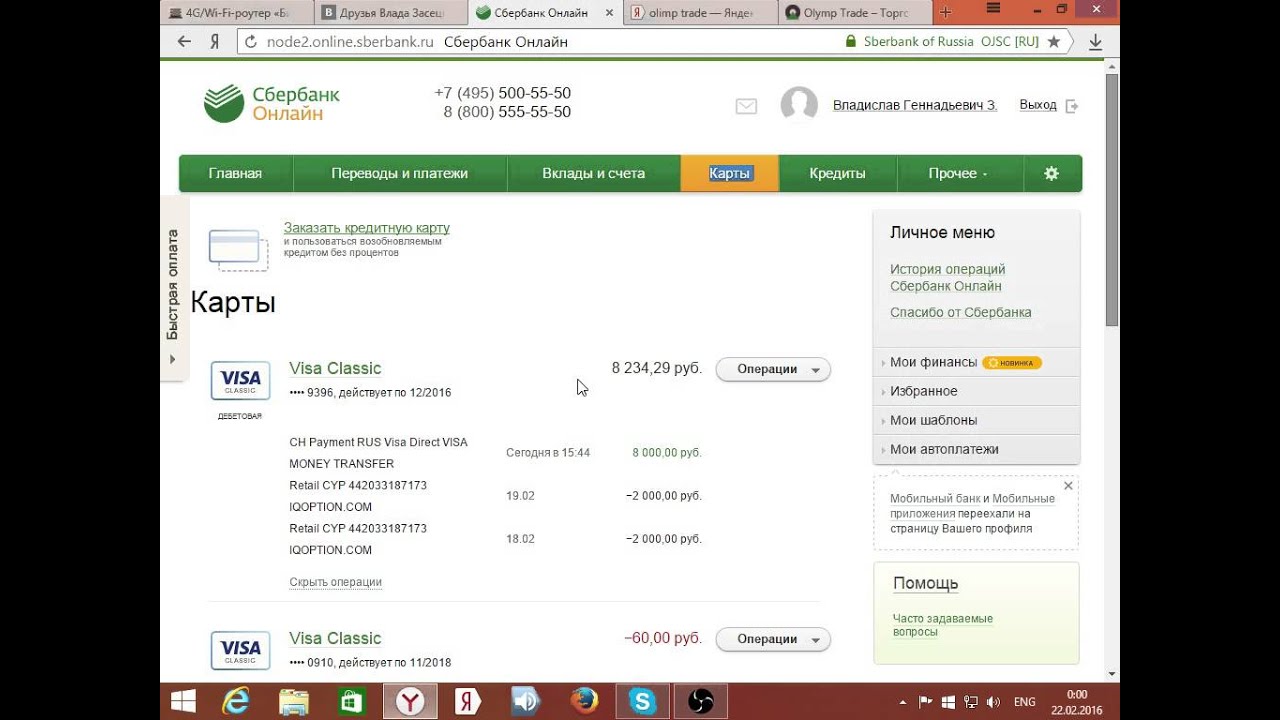This screenshot has width=1280, height=720.
Task: Open История операций Сбербанк Онлайн
Action: [948, 278]
